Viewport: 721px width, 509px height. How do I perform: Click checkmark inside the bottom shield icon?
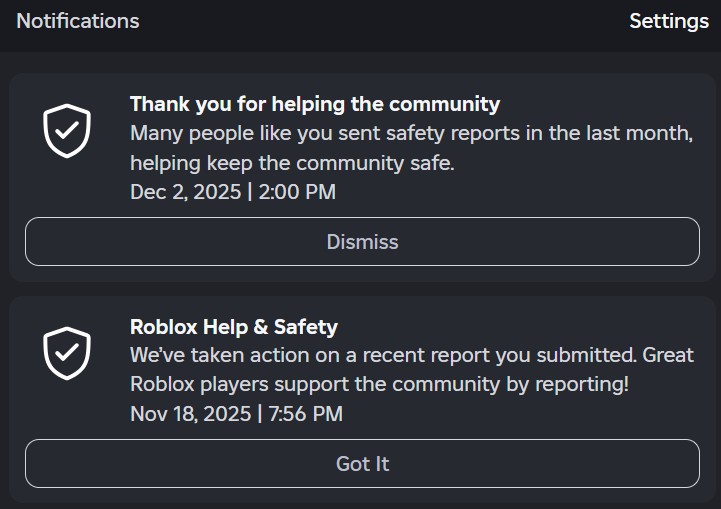(67, 353)
